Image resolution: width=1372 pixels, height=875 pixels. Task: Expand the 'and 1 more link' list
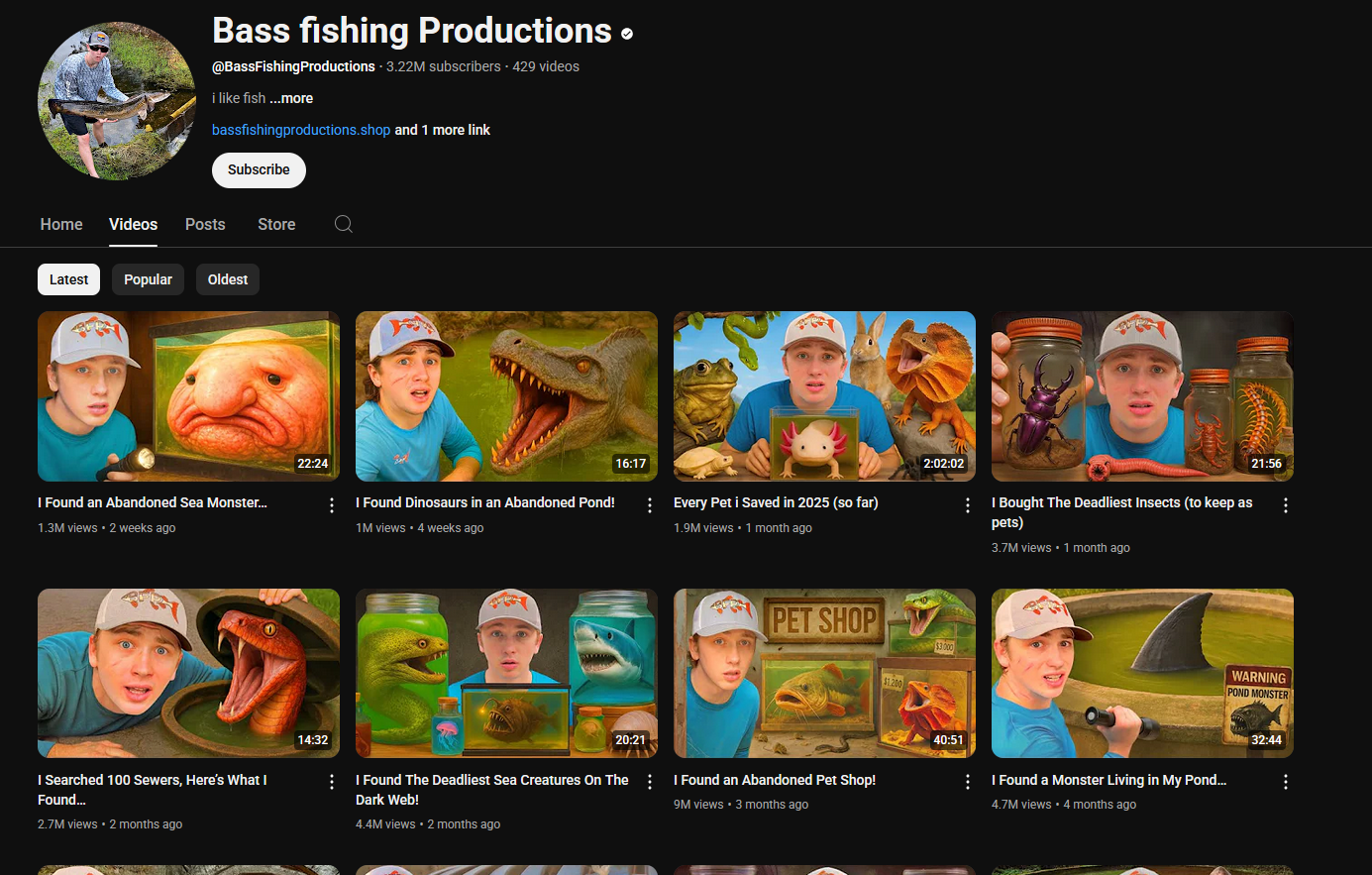coord(443,130)
